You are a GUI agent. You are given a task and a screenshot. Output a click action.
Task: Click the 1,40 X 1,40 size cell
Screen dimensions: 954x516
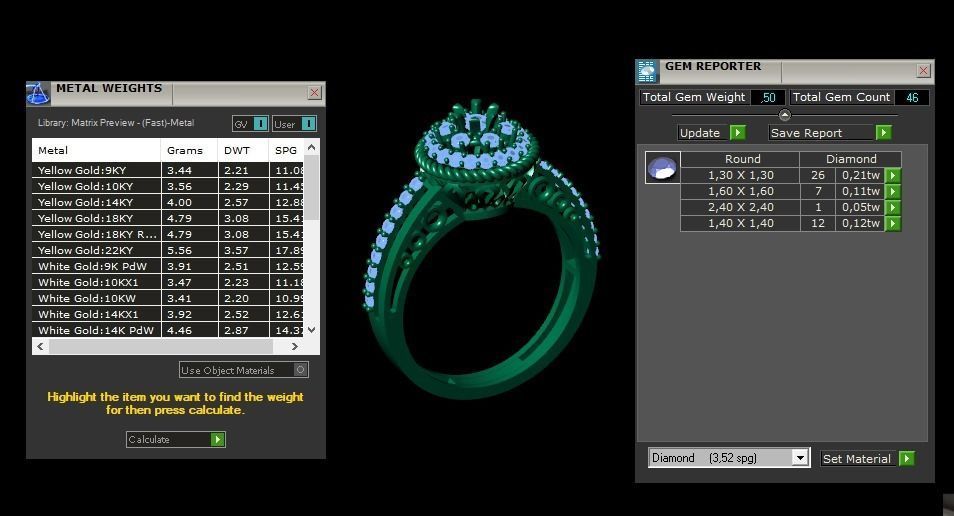740,223
